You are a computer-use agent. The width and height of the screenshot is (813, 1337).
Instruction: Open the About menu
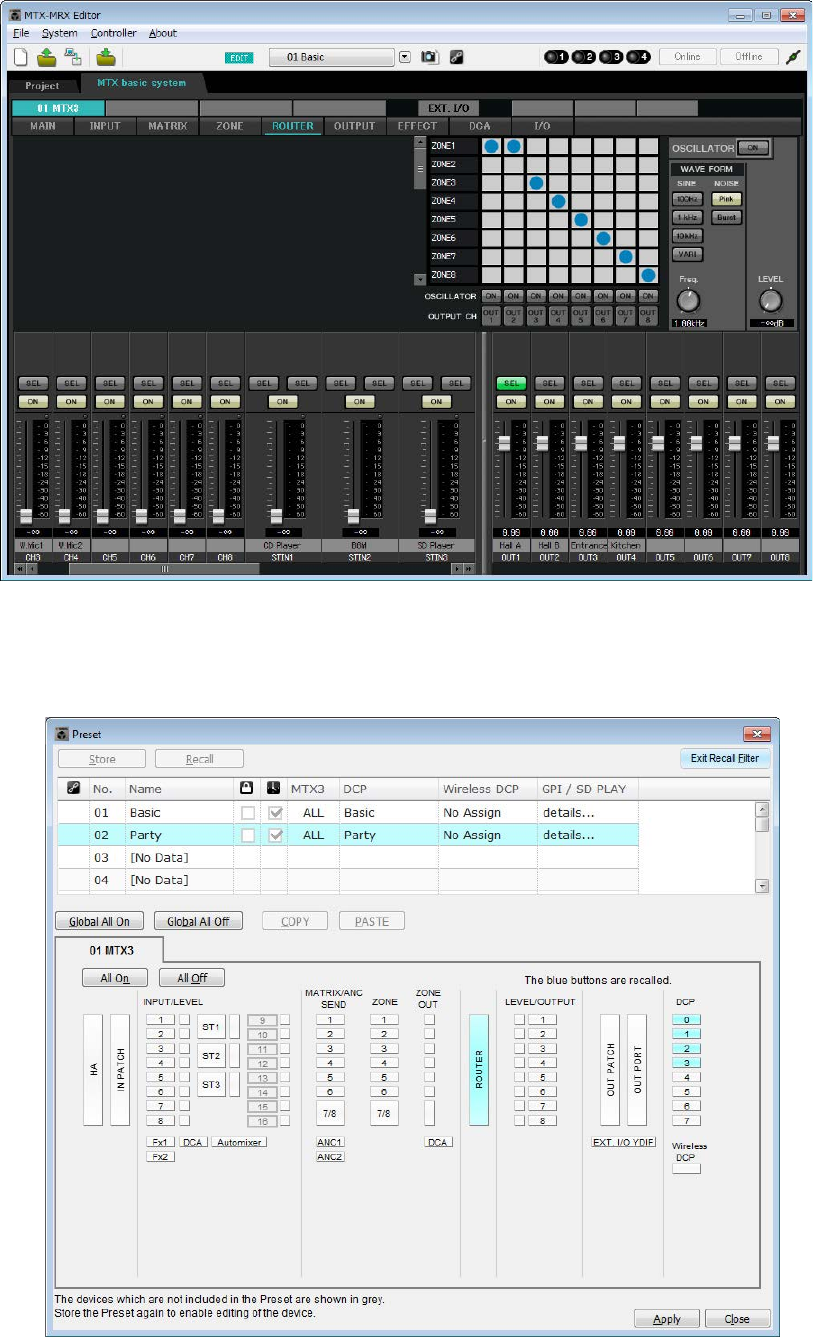point(162,33)
